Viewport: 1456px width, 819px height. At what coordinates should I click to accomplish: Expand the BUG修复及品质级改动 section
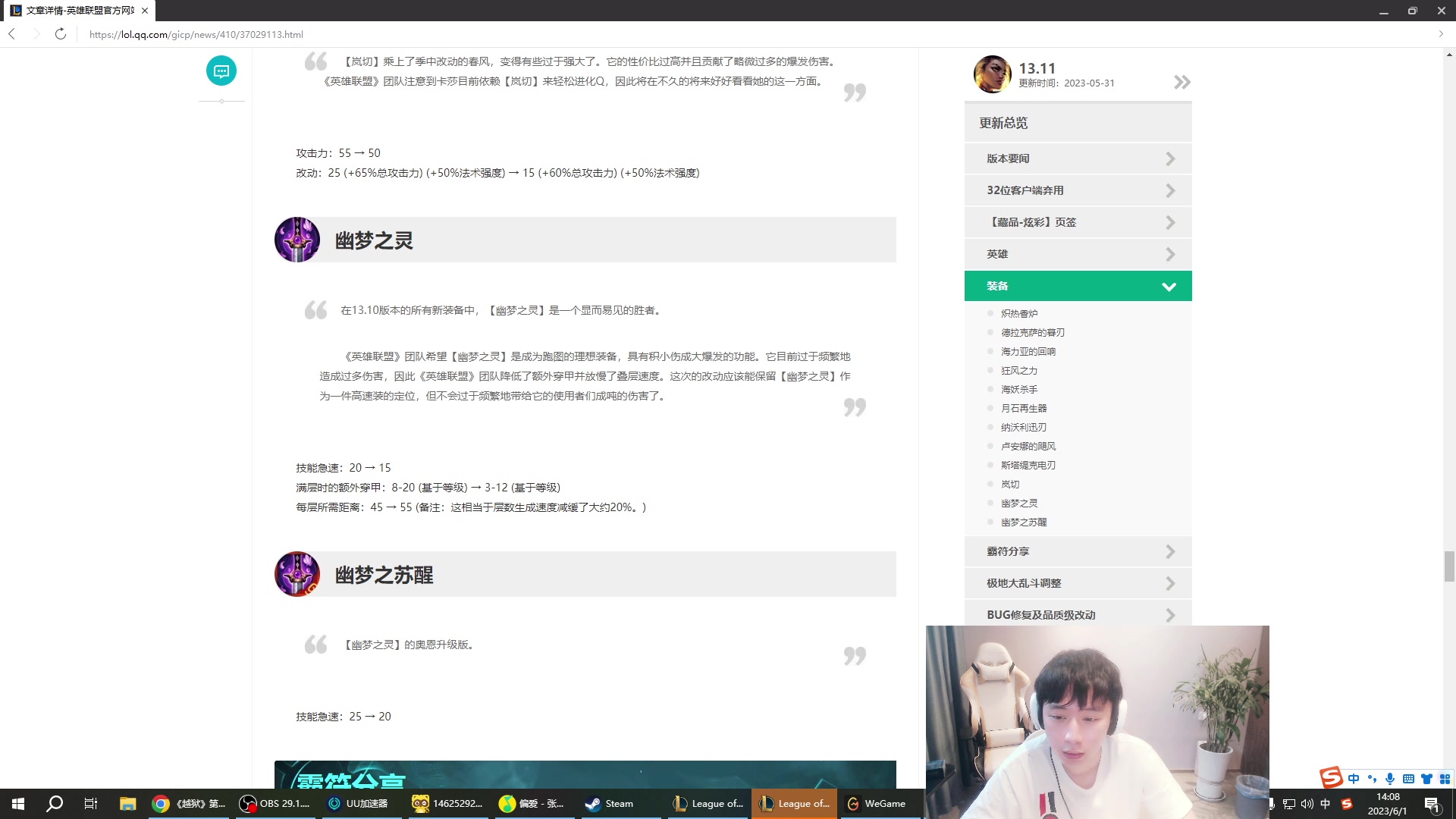[1078, 613]
